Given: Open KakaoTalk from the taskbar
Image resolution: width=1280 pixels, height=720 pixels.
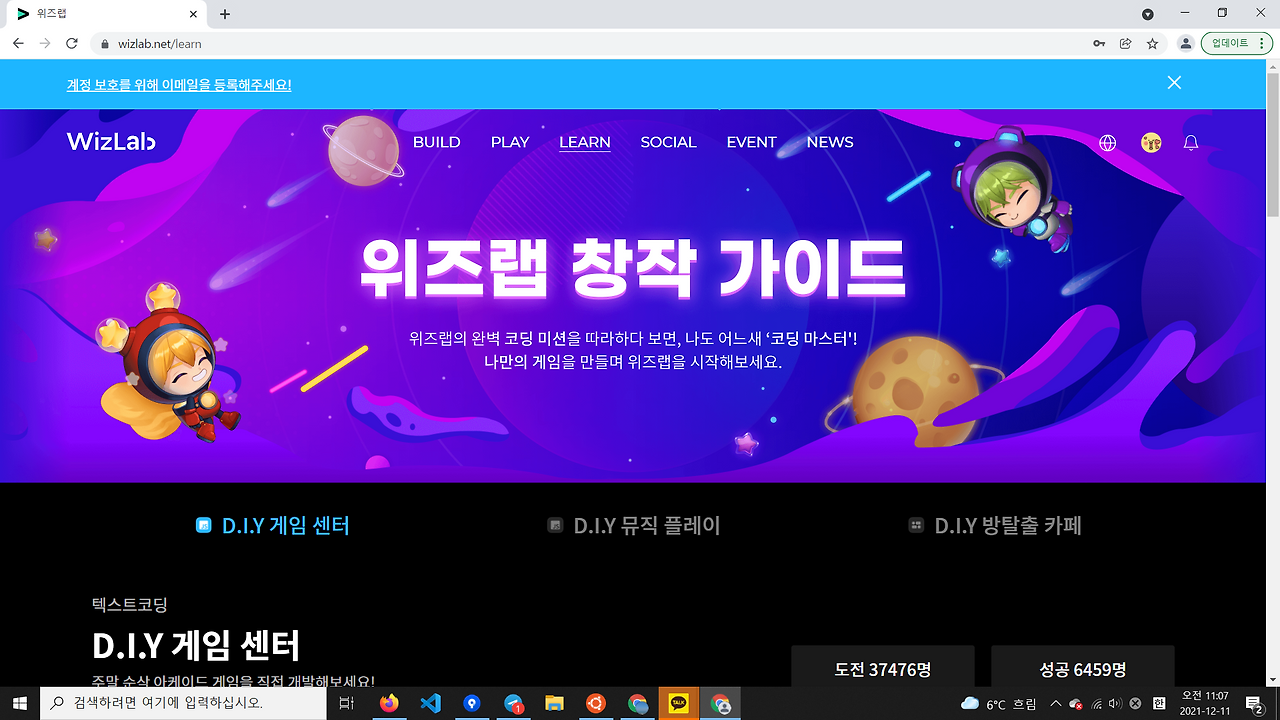Looking at the screenshot, I should 679,704.
